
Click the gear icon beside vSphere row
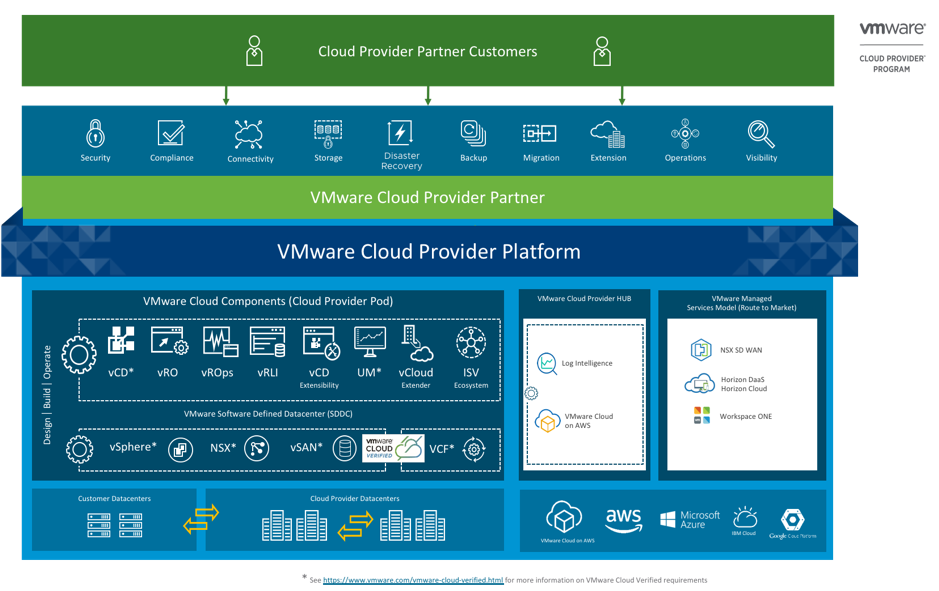click(x=80, y=449)
